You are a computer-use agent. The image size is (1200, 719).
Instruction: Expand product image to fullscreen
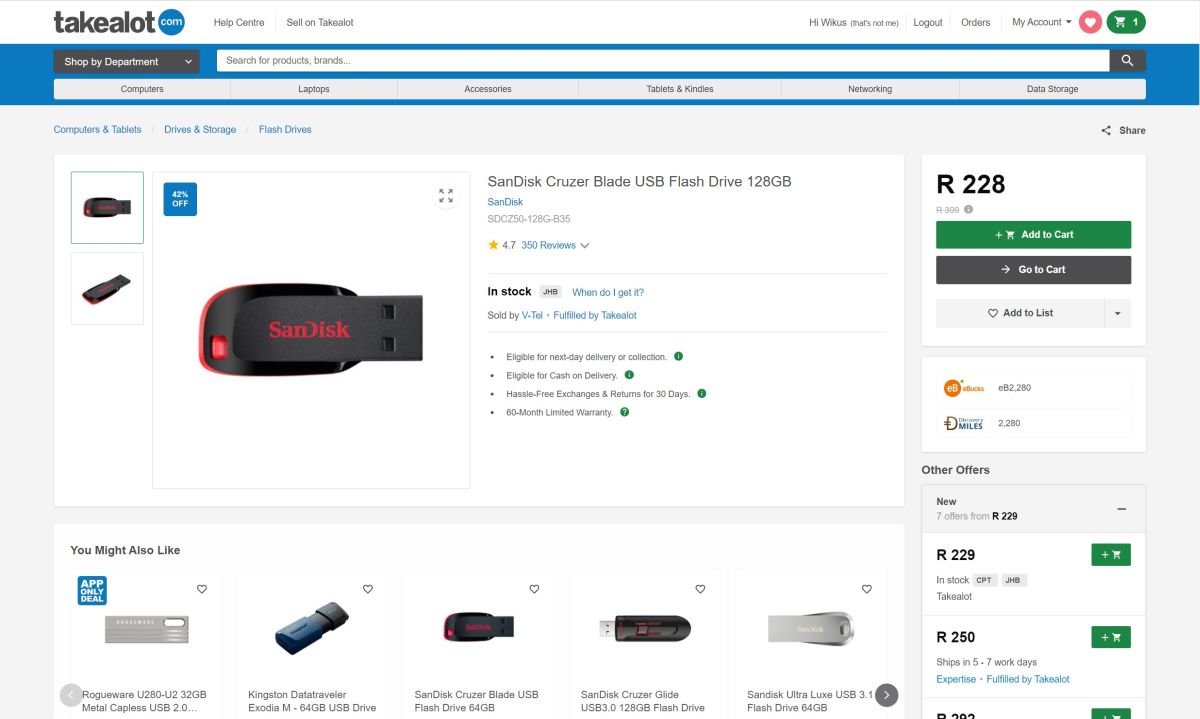tap(446, 196)
